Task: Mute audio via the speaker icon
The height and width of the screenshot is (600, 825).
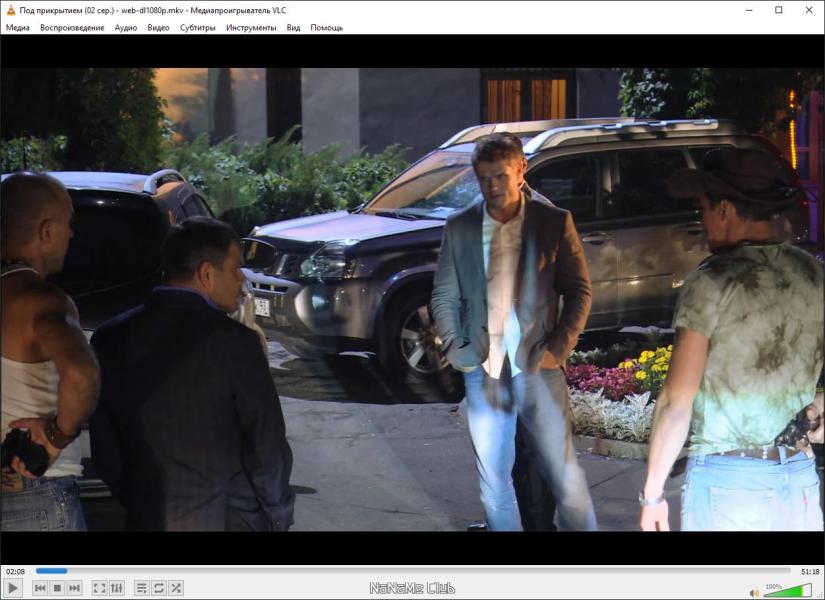Action: pos(754,593)
